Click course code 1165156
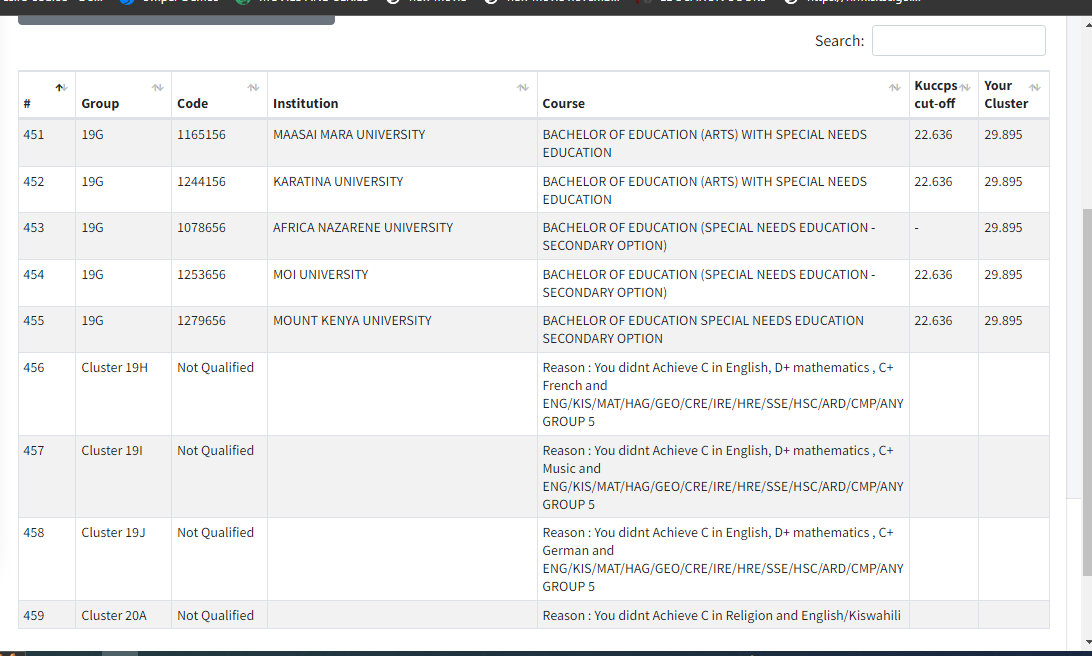Viewport: 1092px width, 656px height. coord(201,135)
